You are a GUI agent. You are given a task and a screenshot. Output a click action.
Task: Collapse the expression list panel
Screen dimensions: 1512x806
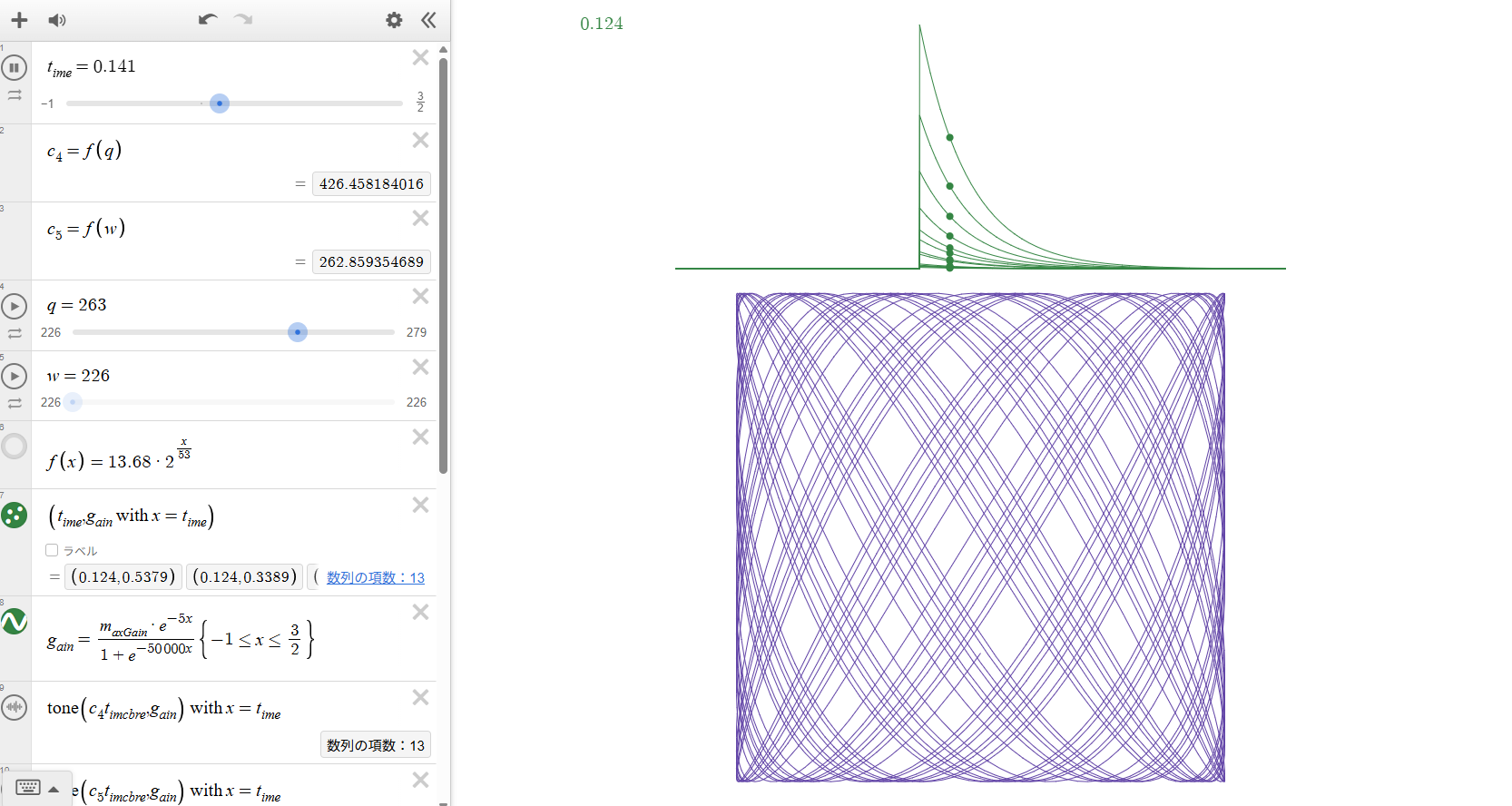click(428, 20)
